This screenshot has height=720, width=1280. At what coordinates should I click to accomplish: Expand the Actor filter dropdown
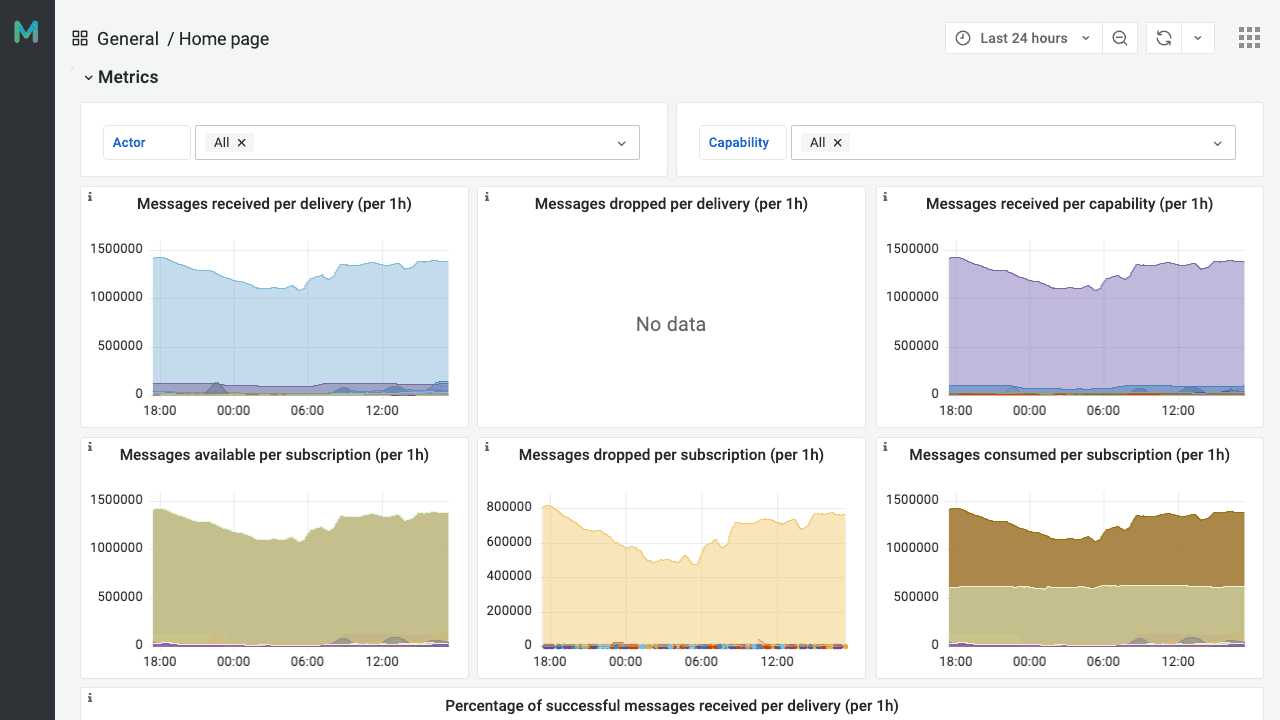tap(621, 143)
